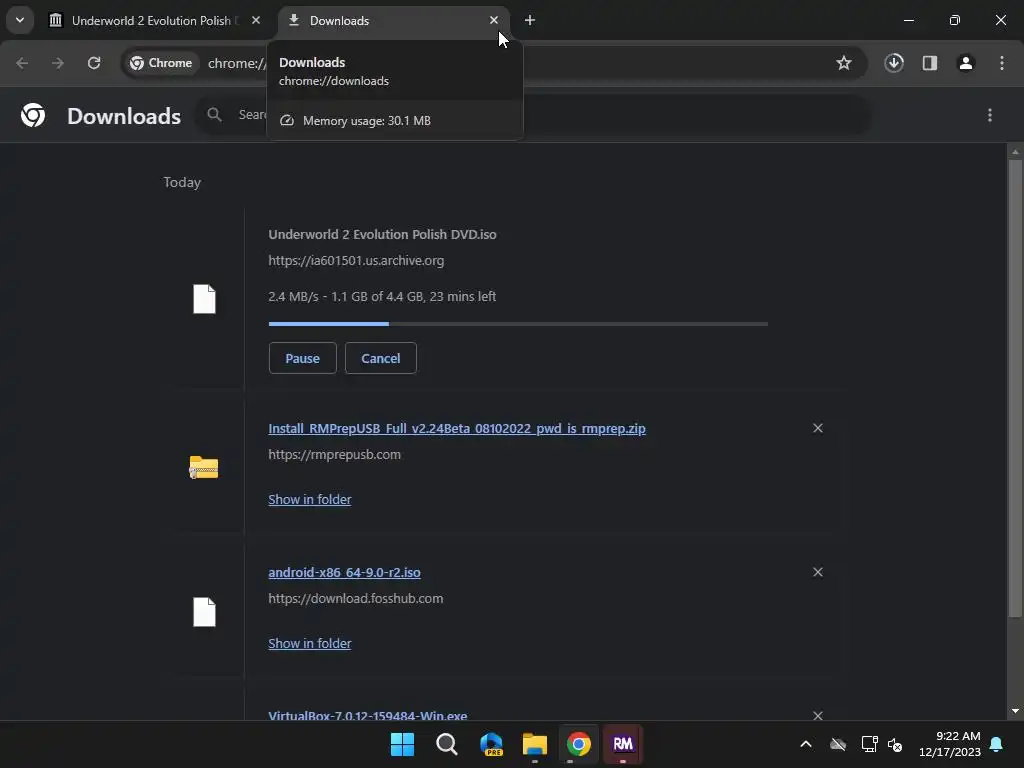Image resolution: width=1024 pixels, height=768 pixels.
Task: Open notifications bell icon
Action: (997, 744)
